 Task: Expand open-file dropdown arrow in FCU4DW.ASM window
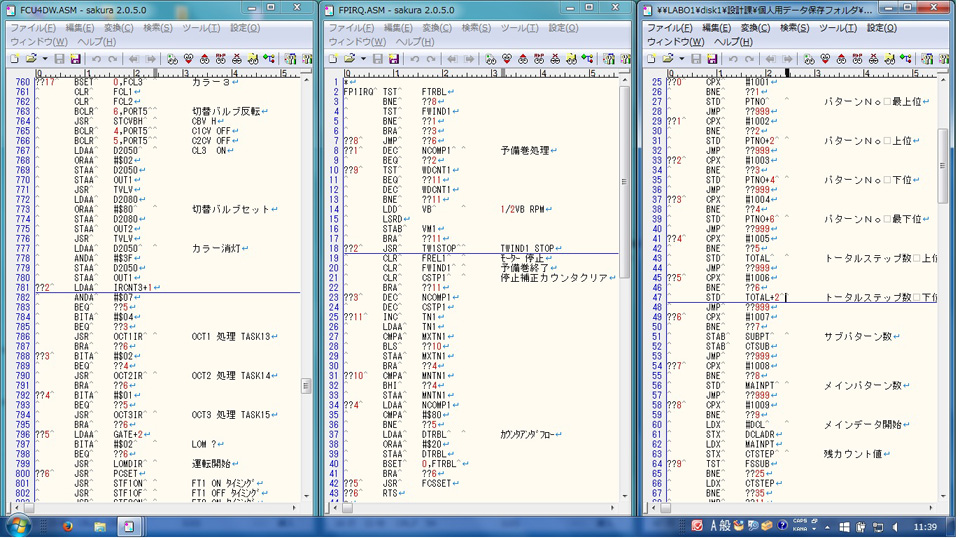point(44,59)
